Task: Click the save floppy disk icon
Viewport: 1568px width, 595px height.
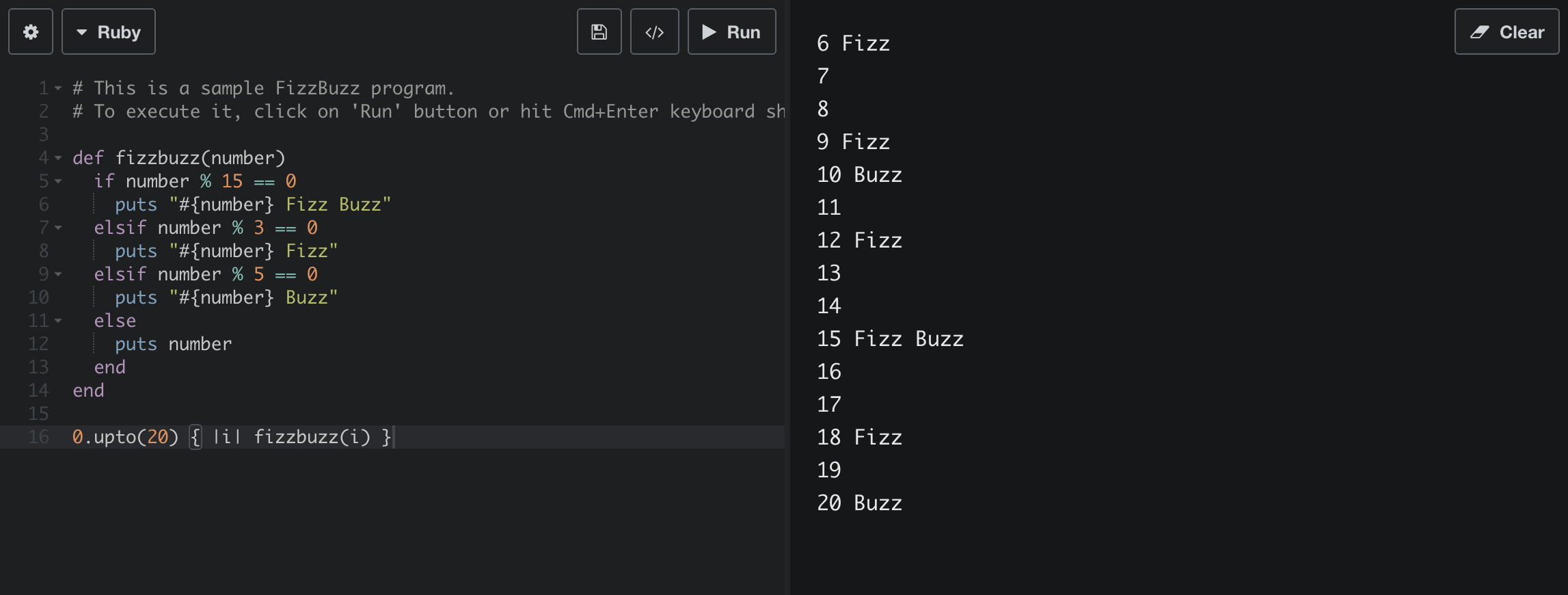Action: click(599, 31)
